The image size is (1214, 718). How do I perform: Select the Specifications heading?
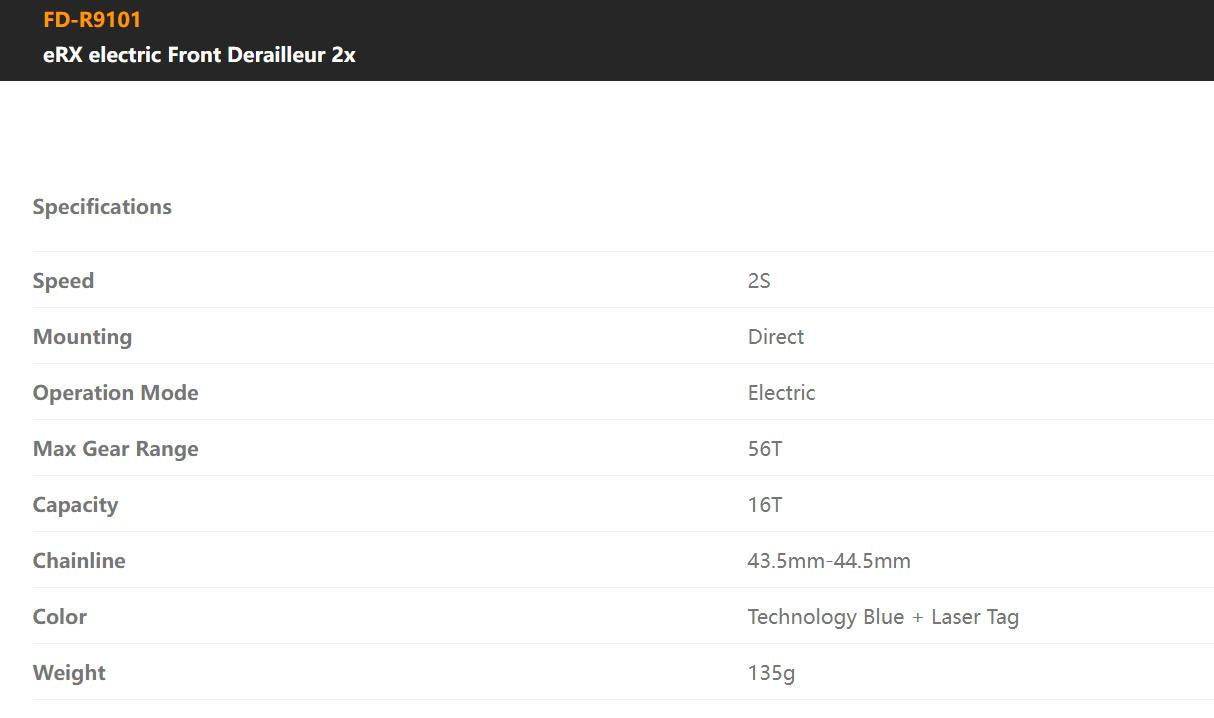102,207
